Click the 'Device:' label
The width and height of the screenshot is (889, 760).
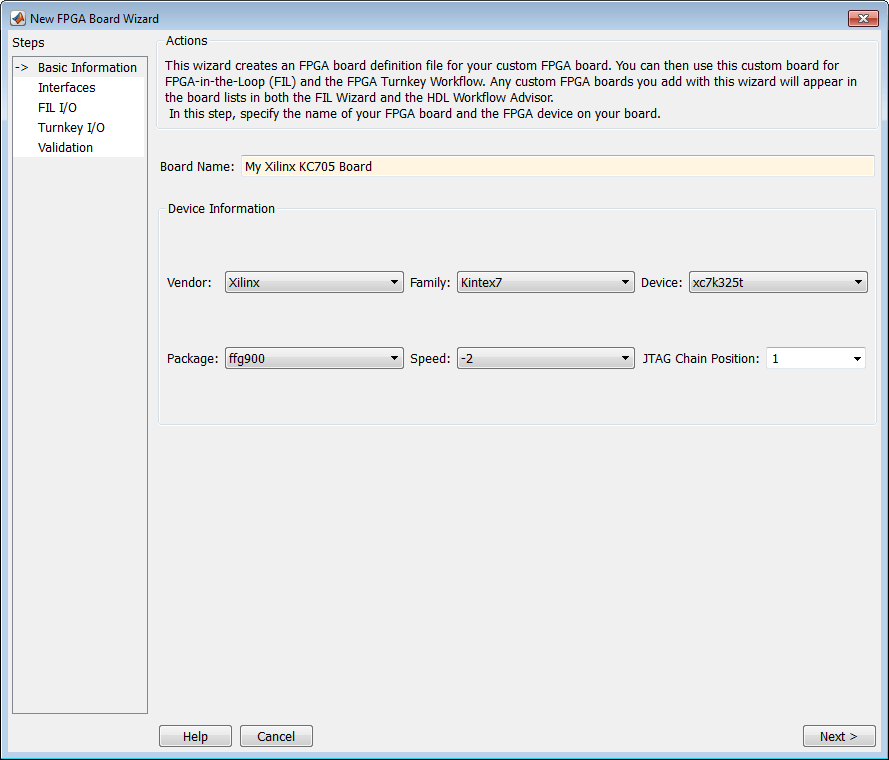tap(661, 282)
